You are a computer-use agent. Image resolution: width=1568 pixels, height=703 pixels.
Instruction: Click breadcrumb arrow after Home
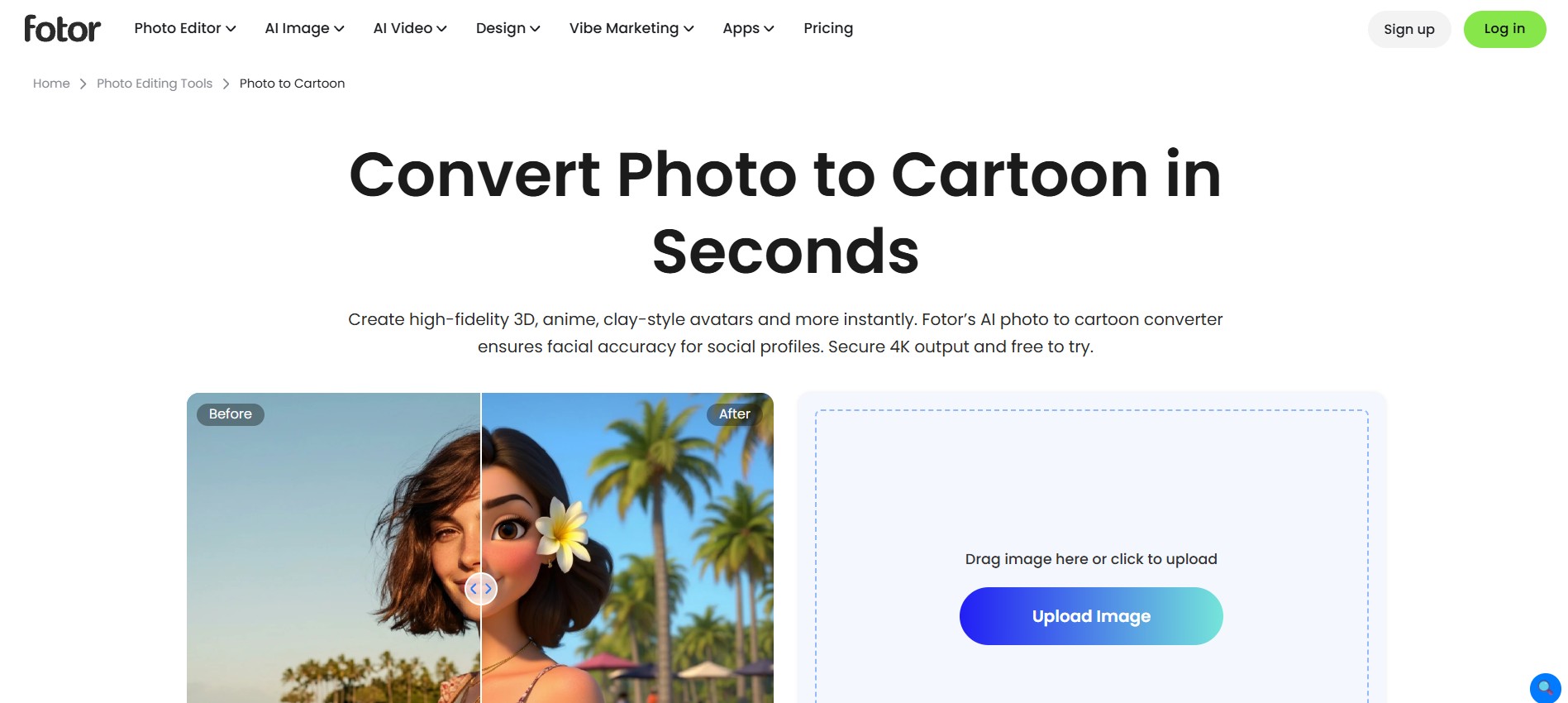pyautogui.click(x=83, y=84)
